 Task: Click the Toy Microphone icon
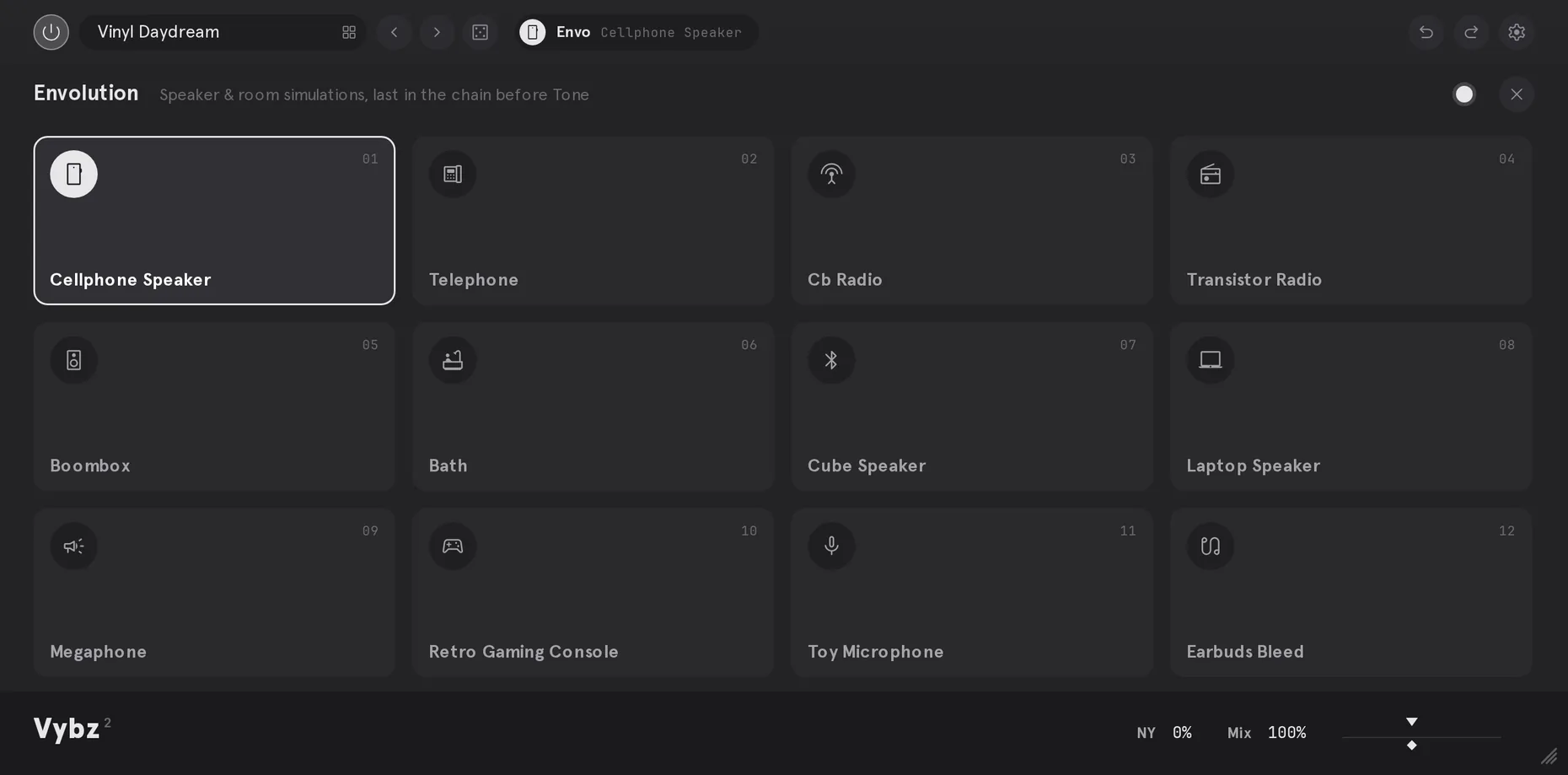(831, 546)
